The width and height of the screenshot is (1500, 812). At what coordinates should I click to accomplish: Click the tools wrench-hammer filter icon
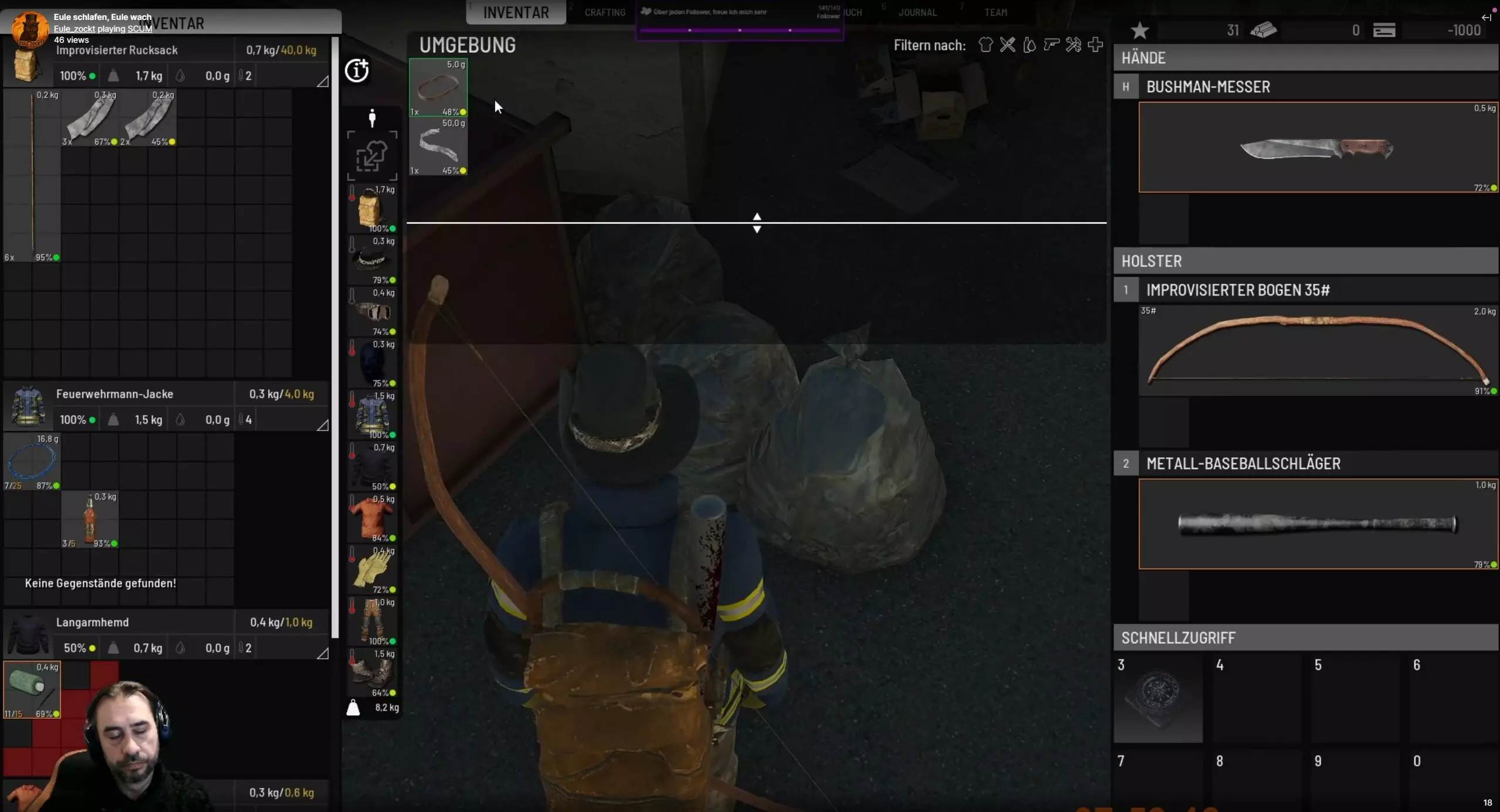point(1073,45)
